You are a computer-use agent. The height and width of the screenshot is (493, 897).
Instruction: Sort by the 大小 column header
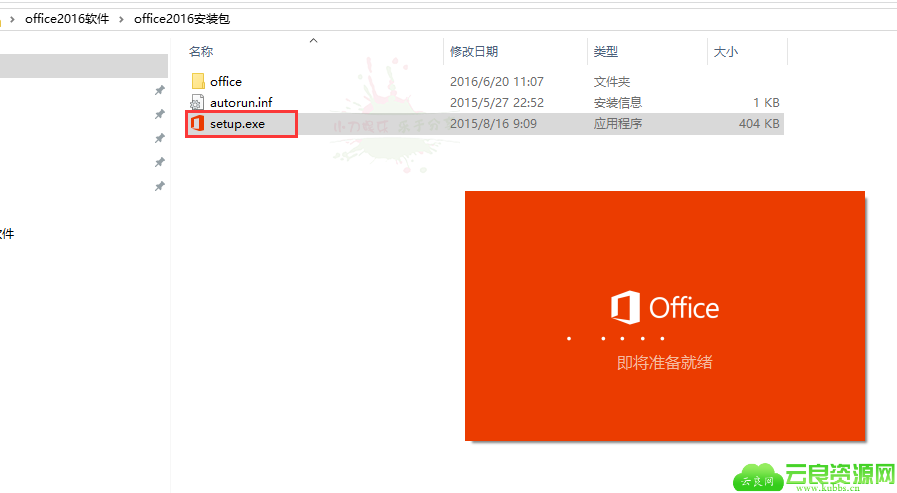tap(726, 51)
